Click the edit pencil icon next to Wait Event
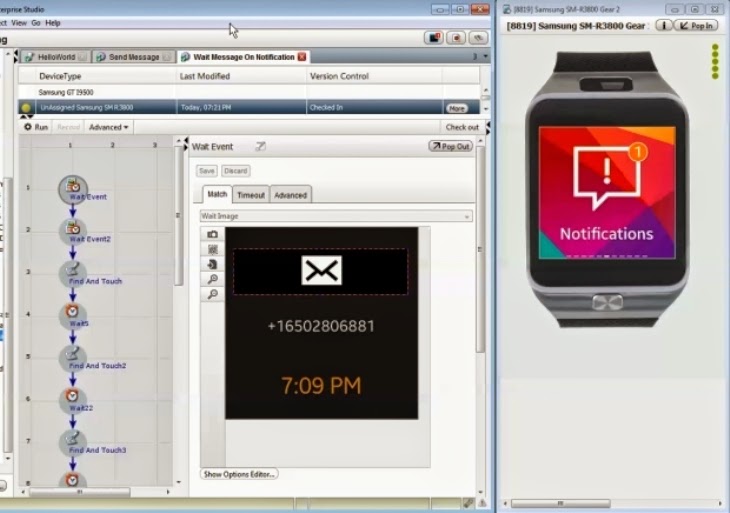 pyautogui.click(x=261, y=147)
